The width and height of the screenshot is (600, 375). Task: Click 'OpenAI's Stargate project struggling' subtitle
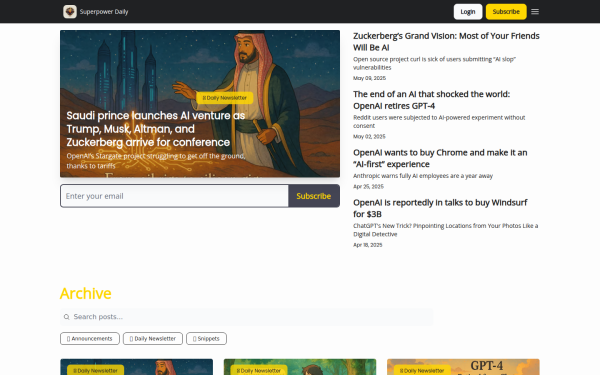point(156,161)
